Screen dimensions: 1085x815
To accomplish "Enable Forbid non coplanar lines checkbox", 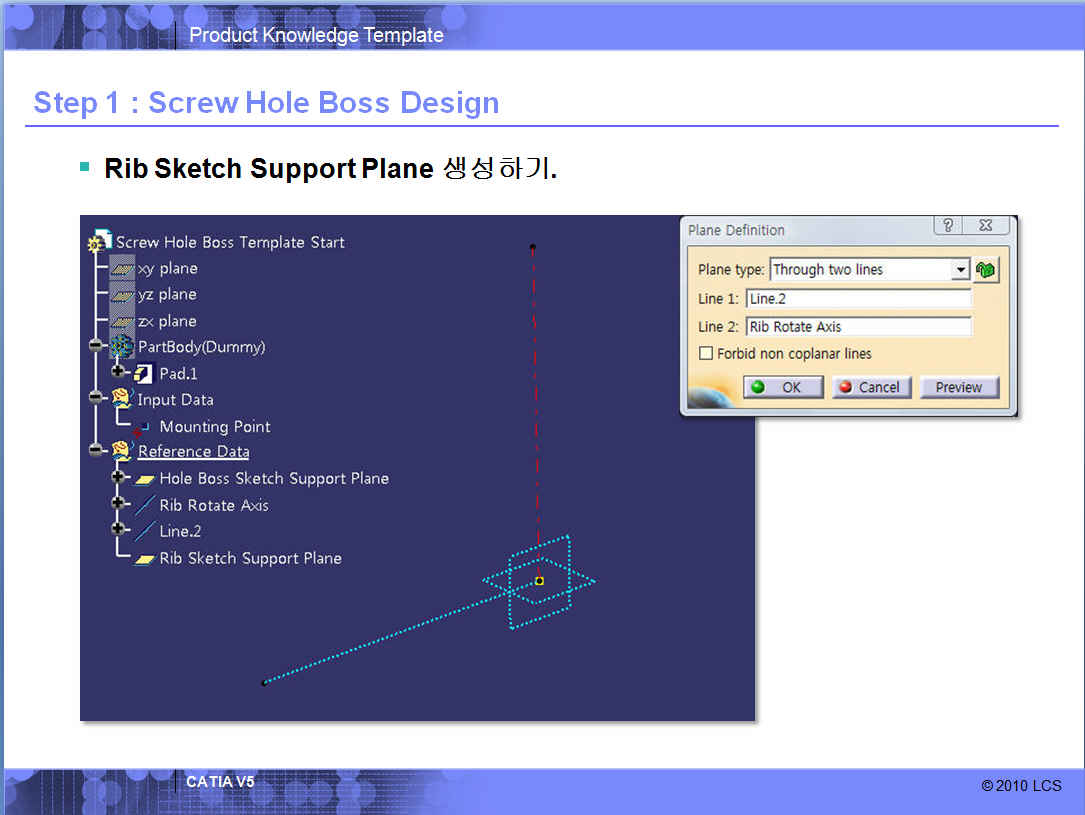I will (x=706, y=354).
